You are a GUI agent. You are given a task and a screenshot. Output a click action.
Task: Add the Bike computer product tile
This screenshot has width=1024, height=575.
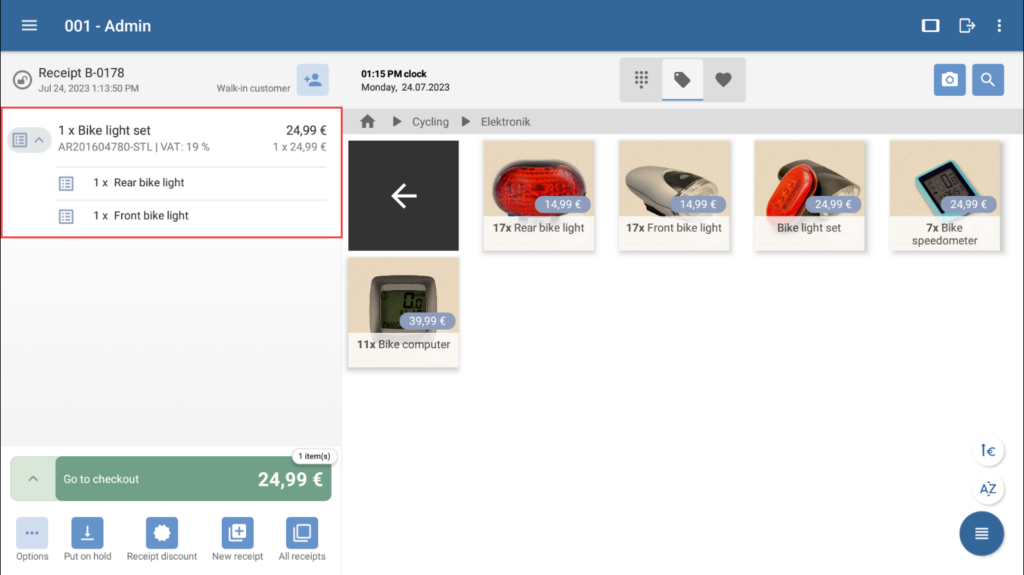click(x=403, y=311)
